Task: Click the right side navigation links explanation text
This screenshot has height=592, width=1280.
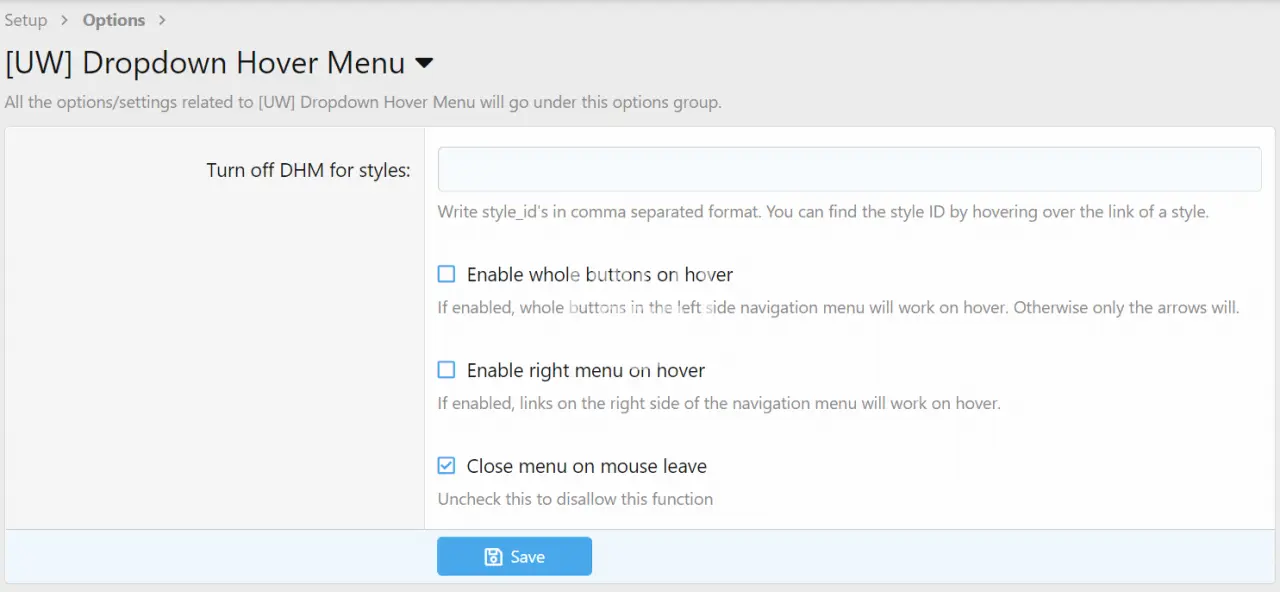Action: pos(718,403)
